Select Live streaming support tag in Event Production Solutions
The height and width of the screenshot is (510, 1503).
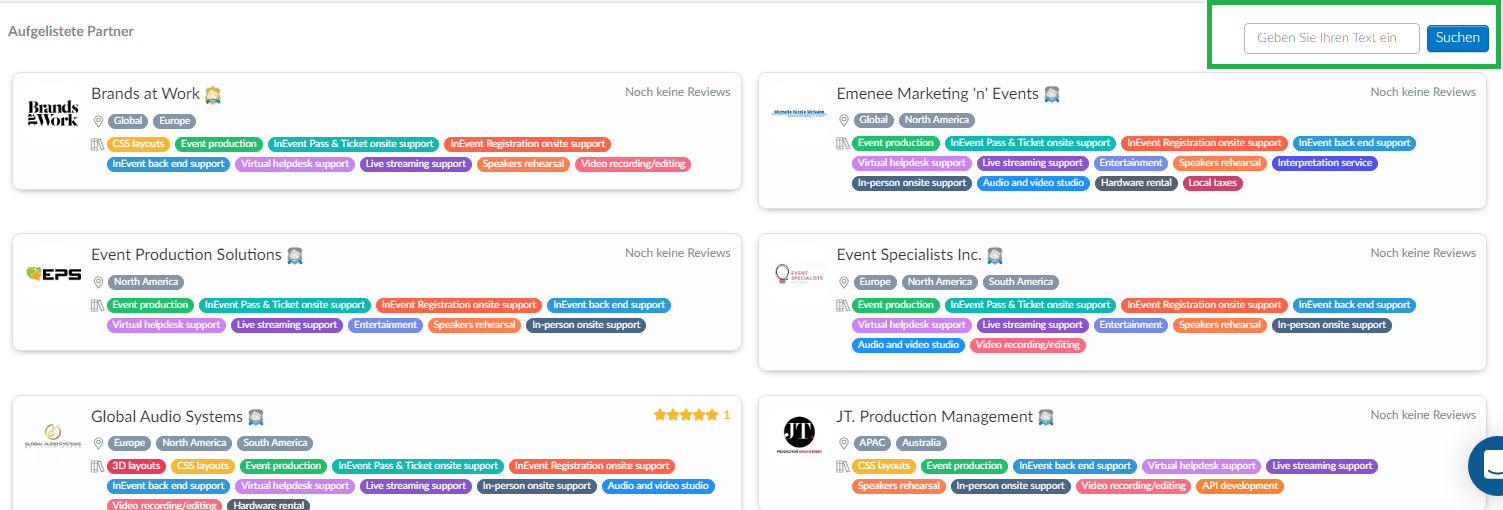click(286, 325)
